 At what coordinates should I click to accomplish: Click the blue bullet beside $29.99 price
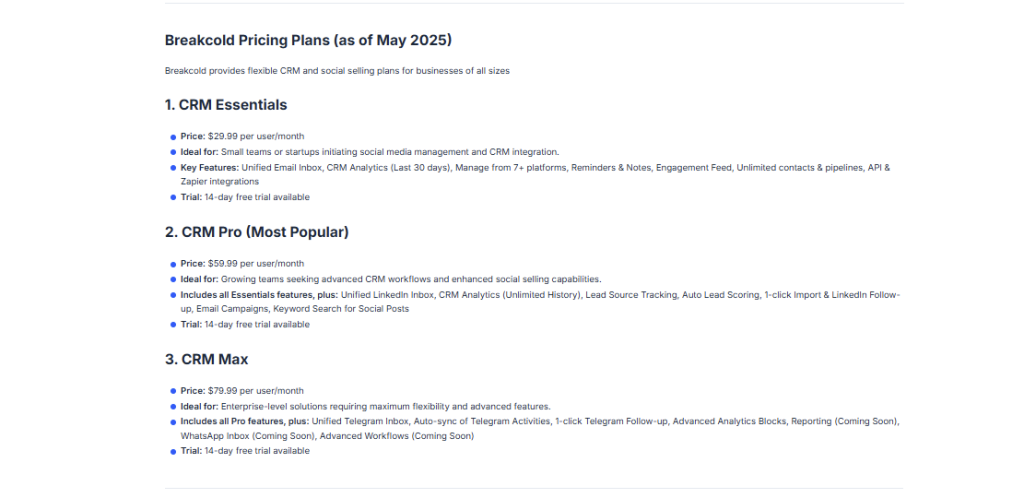pyautogui.click(x=173, y=137)
